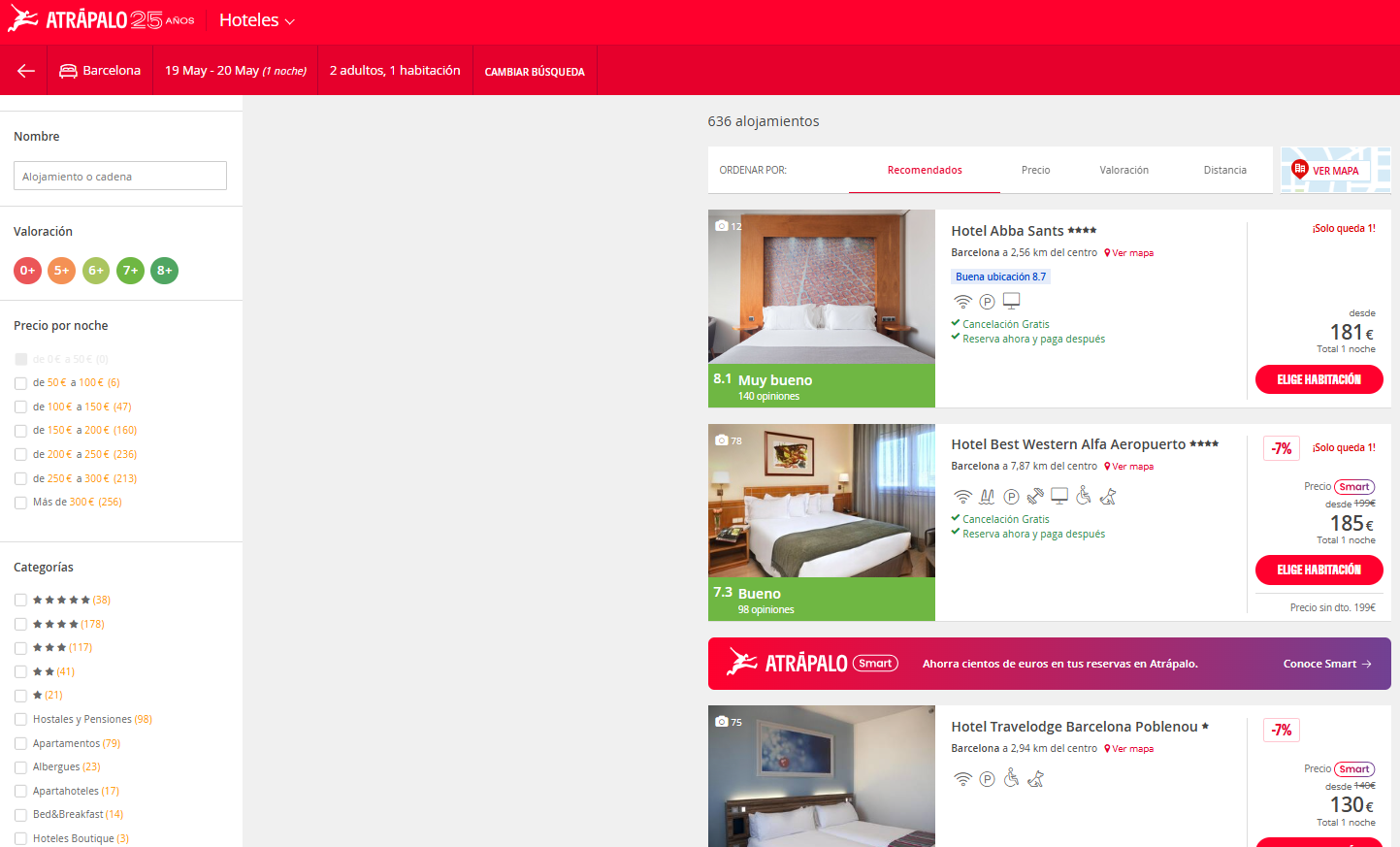The width and height of the screenshot is (1400, 847).
Task: Select the dark green 8+ rating filter
Action: click(165, 271)
